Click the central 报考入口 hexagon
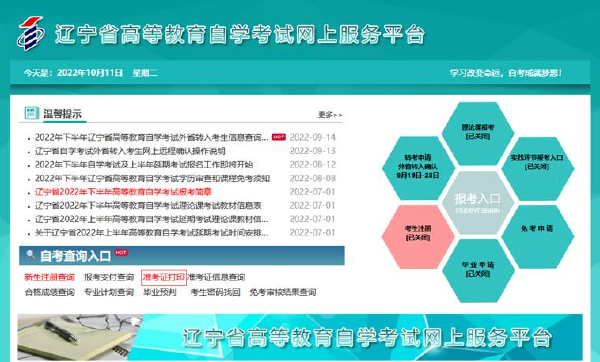The width and height of the screenshot is (600, 362). coord(478,203)
